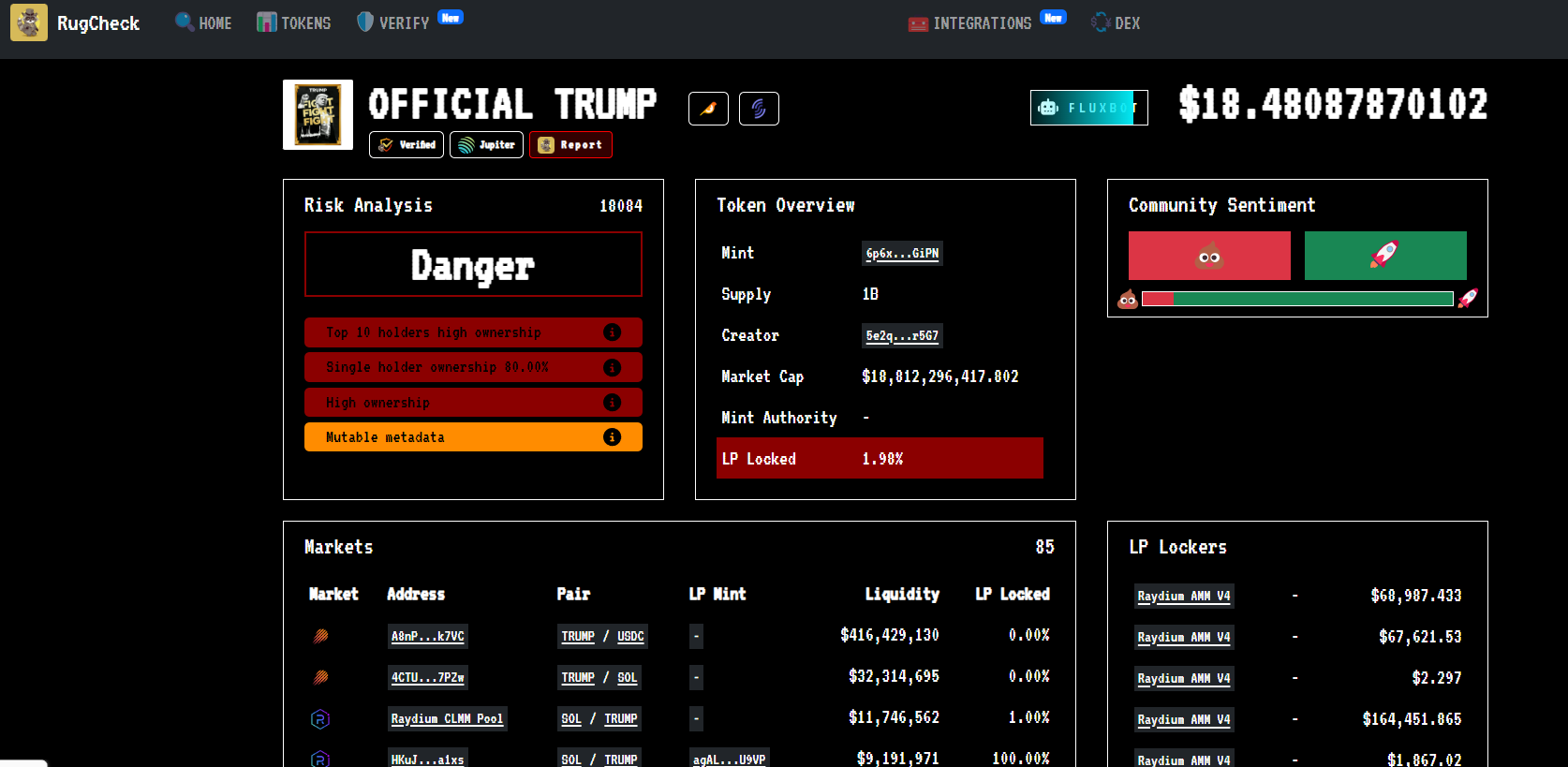Click the USDC link in the TRUMP / USDC pair
Screen dimensions: 1568x767
pos(630,637)
